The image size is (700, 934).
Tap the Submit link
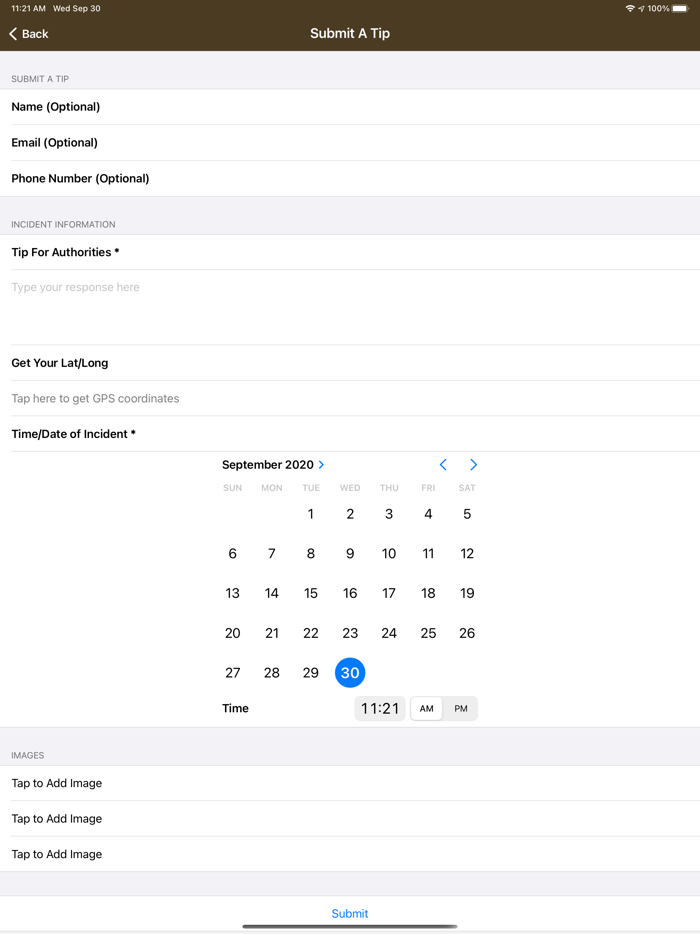(x=350, y=913)
